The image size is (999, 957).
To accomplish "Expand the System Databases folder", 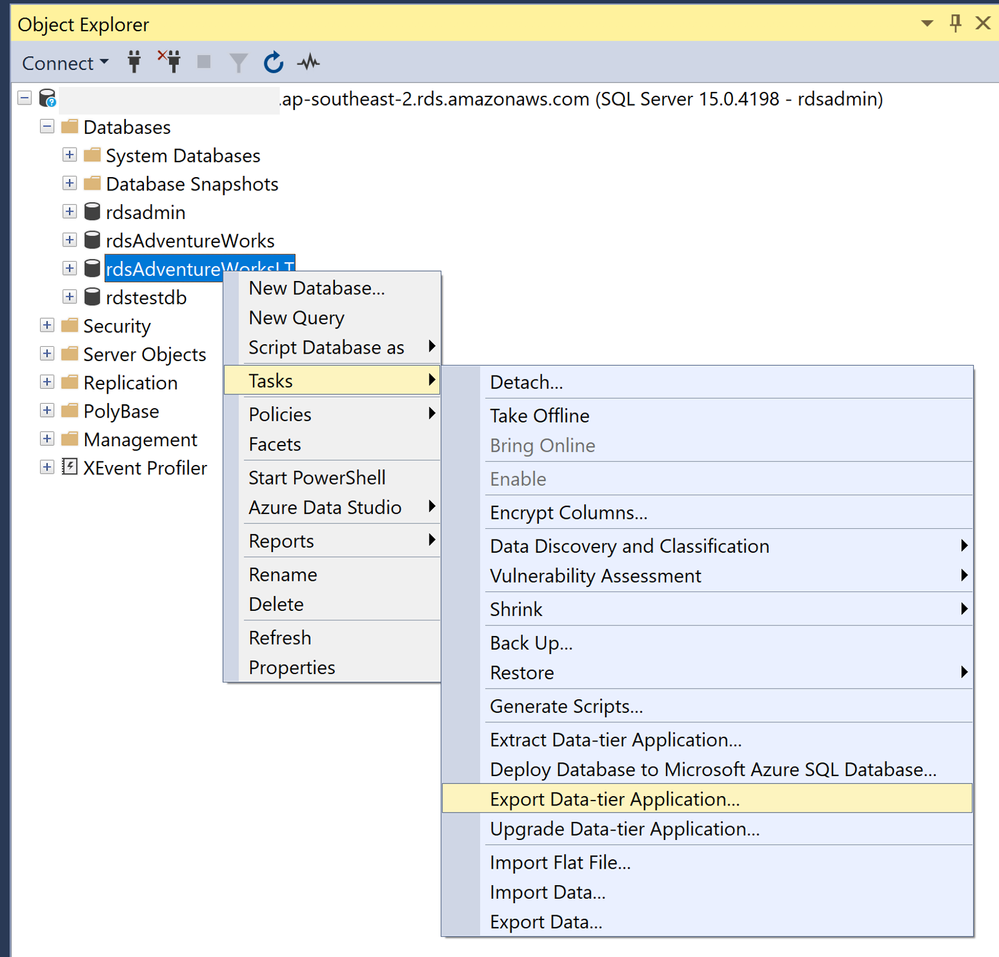I will coord(69,155).
